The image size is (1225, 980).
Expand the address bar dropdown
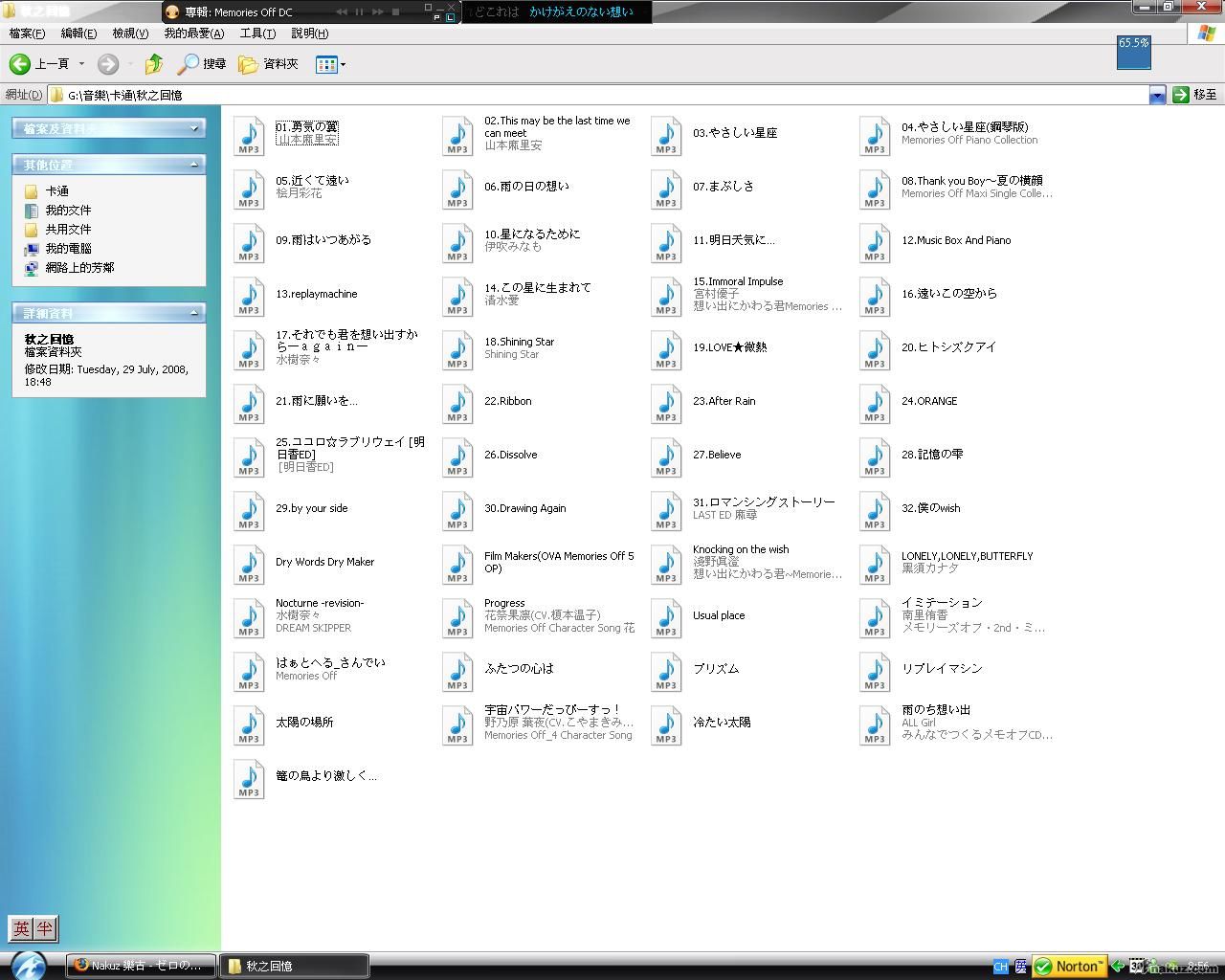(x=1157, y=95)
